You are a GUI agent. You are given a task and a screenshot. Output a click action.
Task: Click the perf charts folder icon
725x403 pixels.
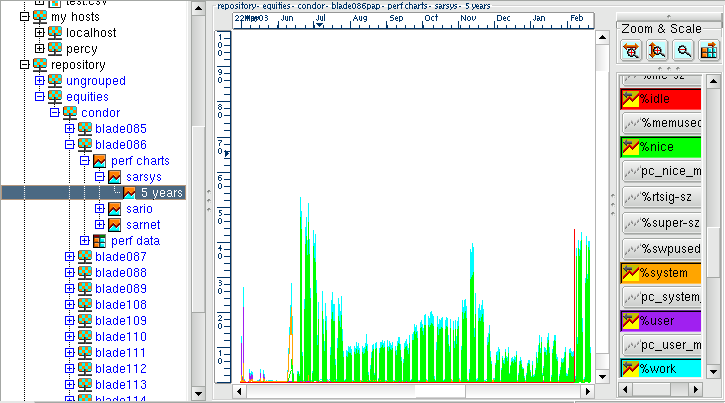coord(99,161)
